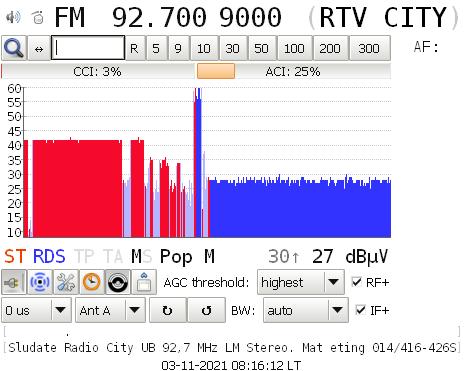Click the RDS indicator
The height and width of the screenshot is (371, 464).
click(x=49, y=257)
